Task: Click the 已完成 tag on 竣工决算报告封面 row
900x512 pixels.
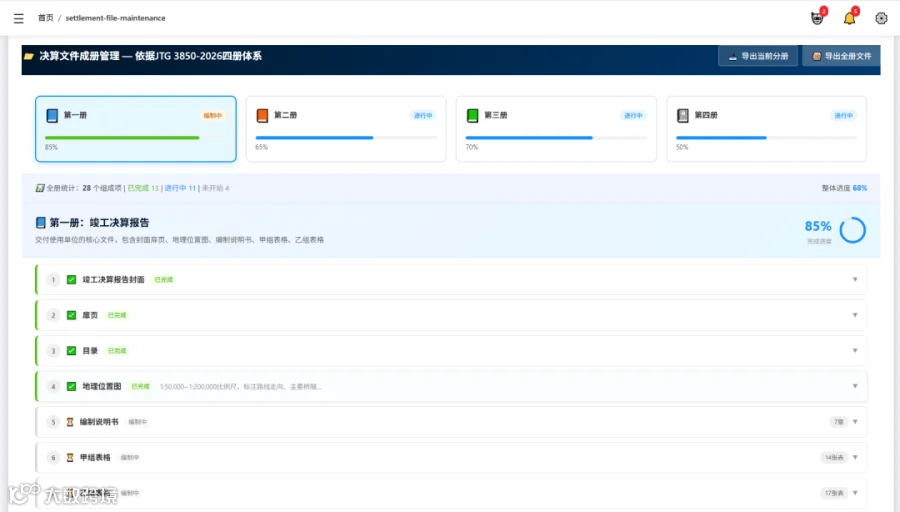Action: click(x=164, y=280)
